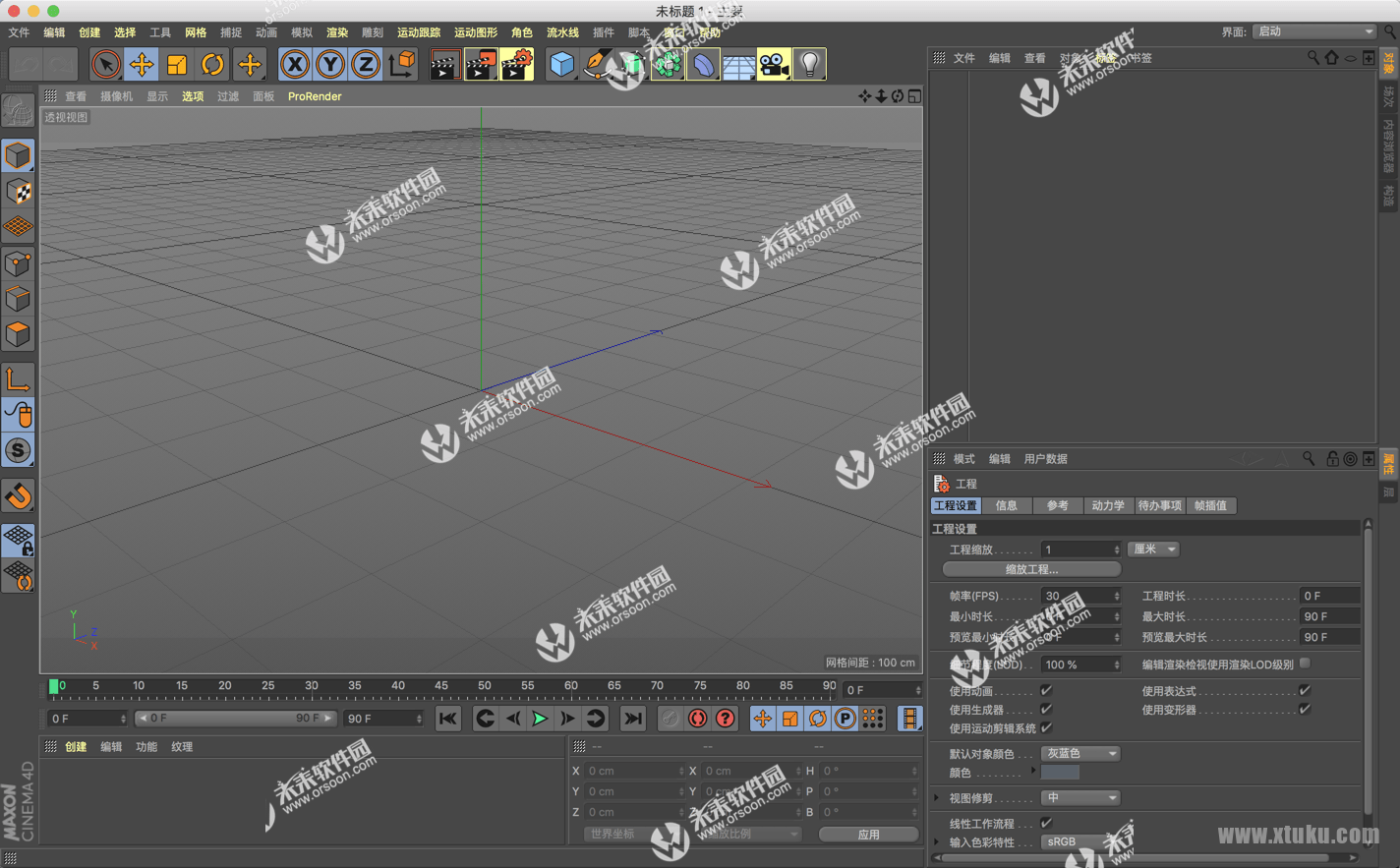Screen dimensions: 1400x868
Task: Enable 编辑渲染检视使用渲染LOD级别 checkbox
Action: pyautogui.click(x=1305, y=664)
